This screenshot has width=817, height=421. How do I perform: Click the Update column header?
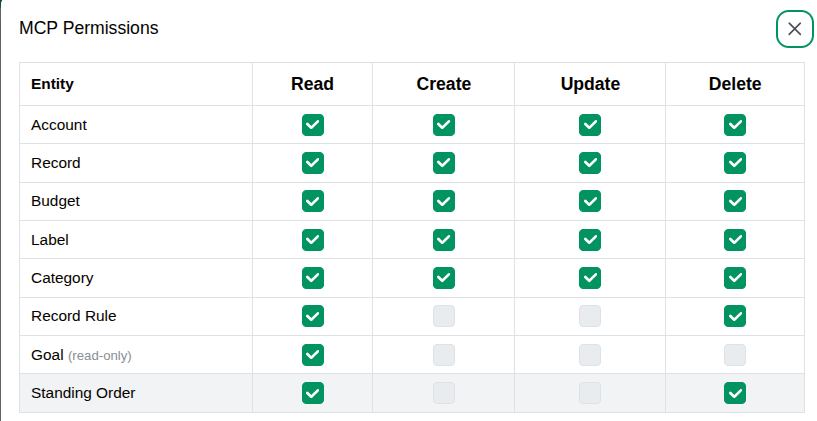590,84
